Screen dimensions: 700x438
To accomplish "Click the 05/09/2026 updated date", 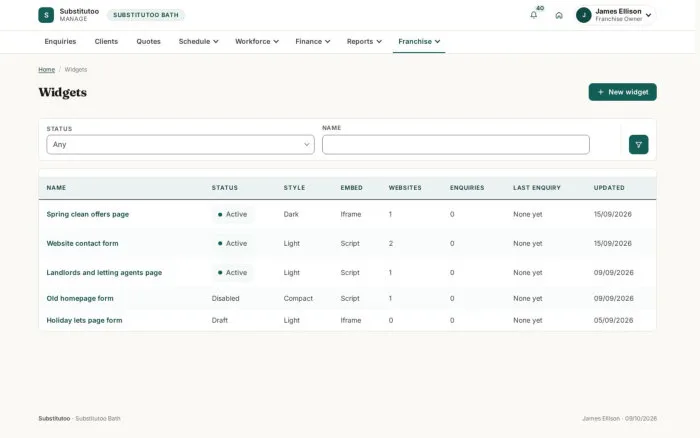I will [x=613, y=320].
